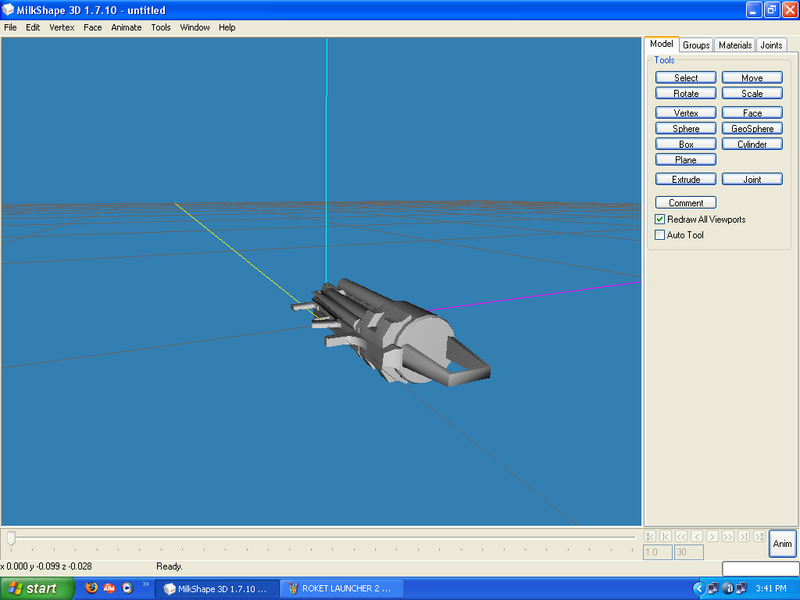Open the Model tab
Image resolution: width=800 pixels, height=600 pixels.
tap(661, 44)
